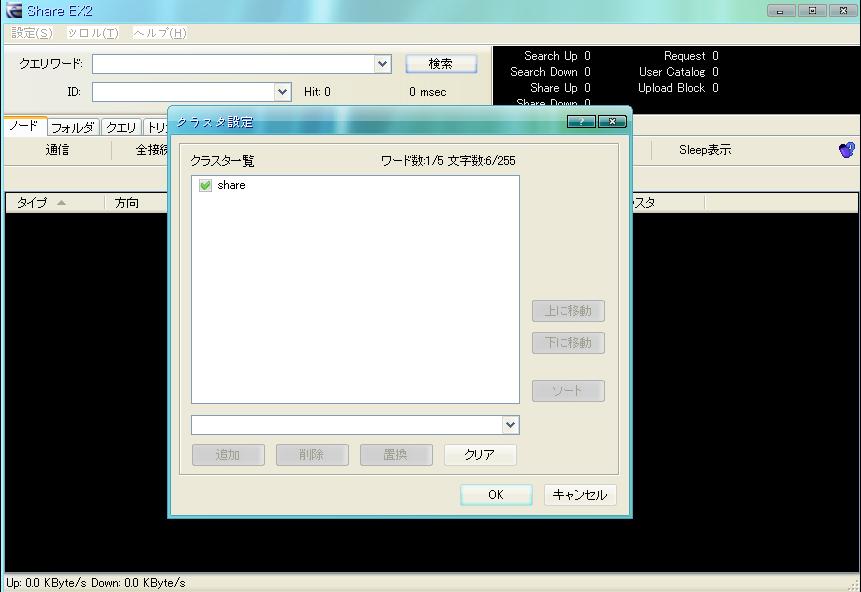Open the 設定(S) menu

[x=32, y=33]
